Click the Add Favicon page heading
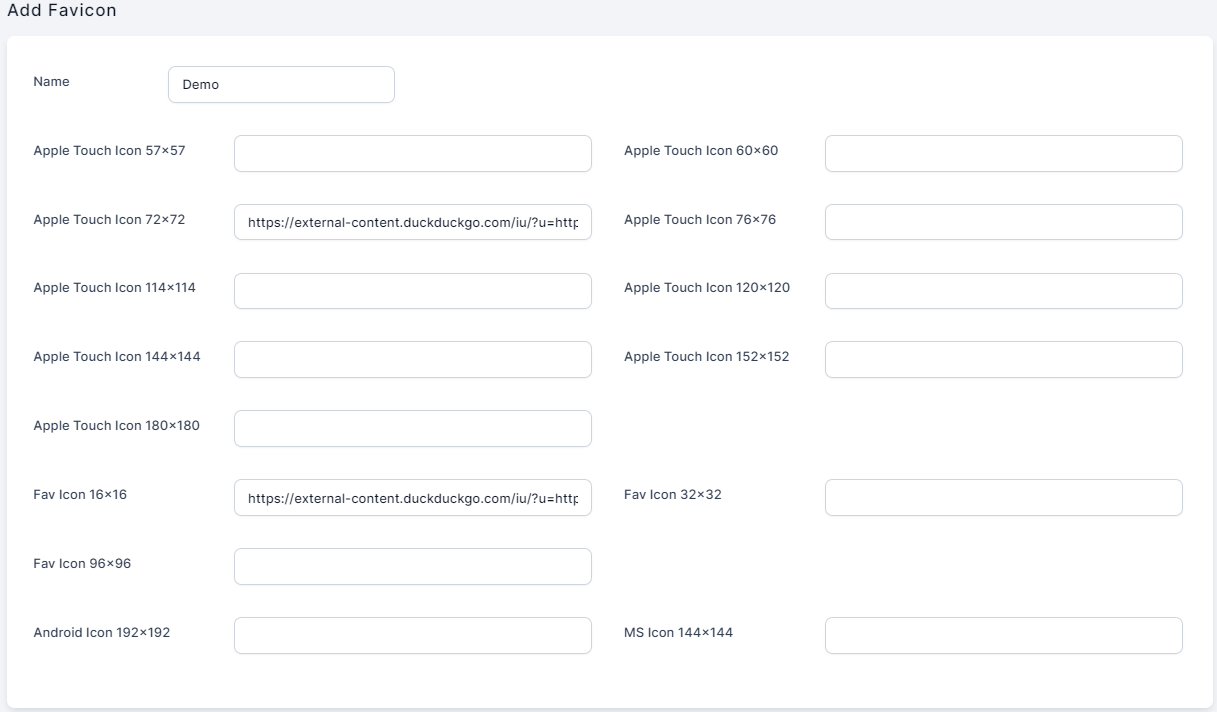The width and height of the screenshot is (1217, 712). click(x=62, y=11)
